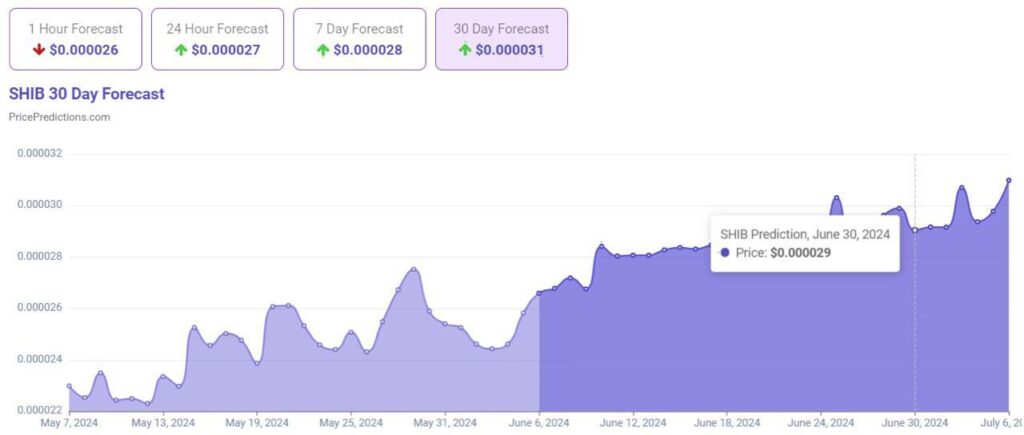The width and height of the screenshot is (1024, 435).
Task: Click the 0.000026 y-axis label
Action: tap(39, 308)
